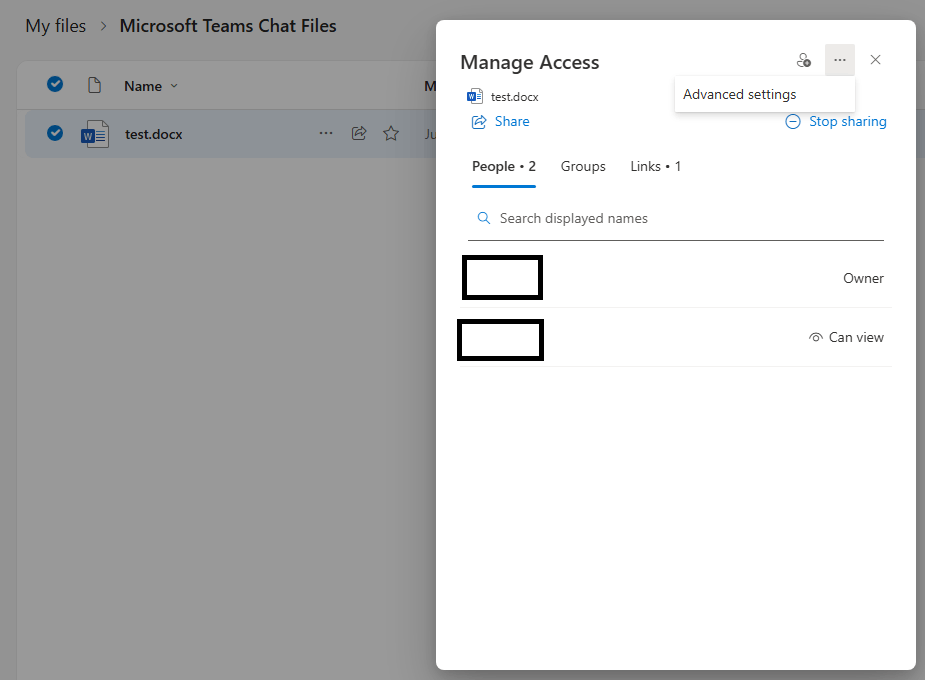Deselect the test.docx row checkbox

pos(54,133)
